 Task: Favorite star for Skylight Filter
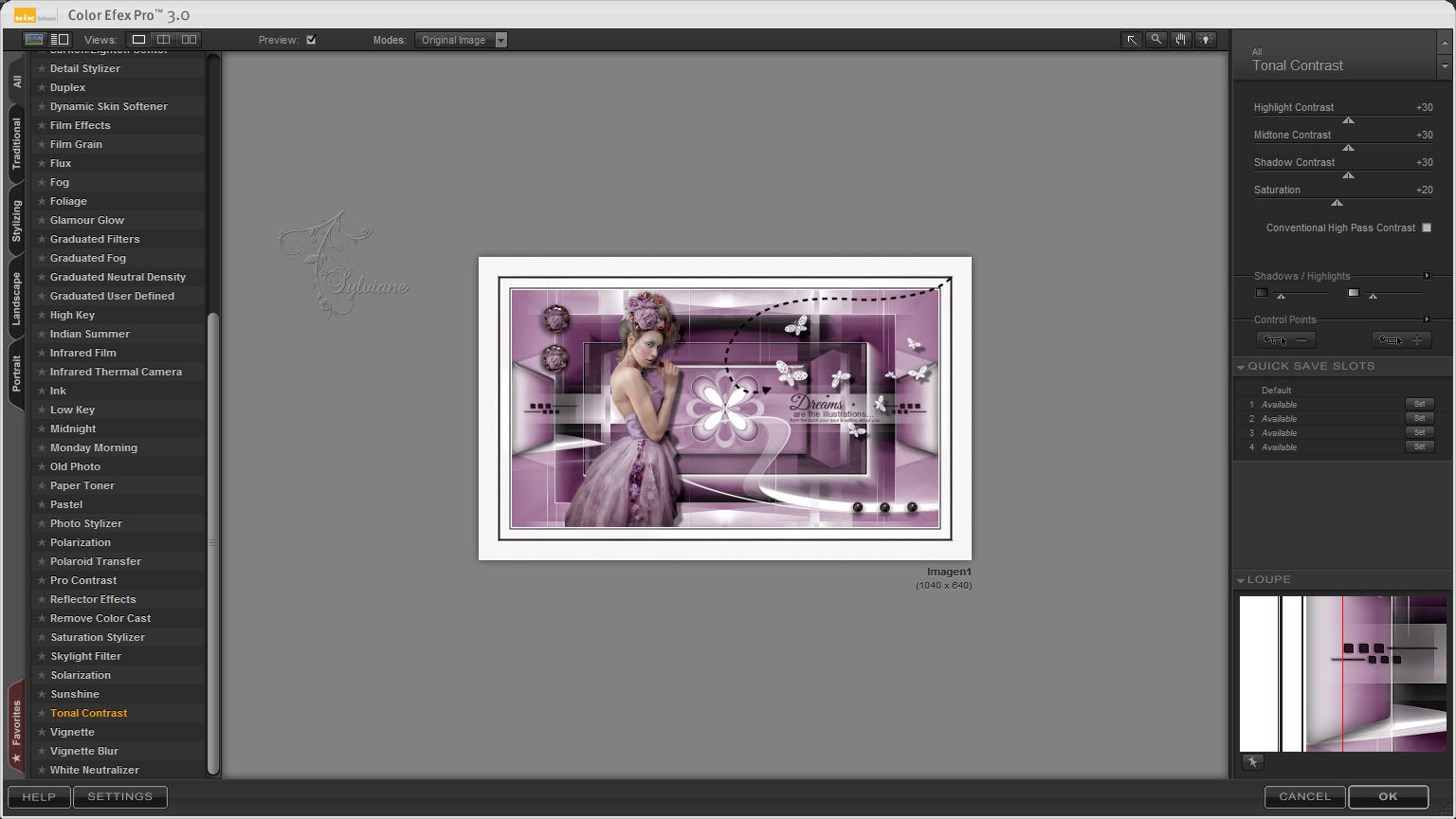click(42, 656)
